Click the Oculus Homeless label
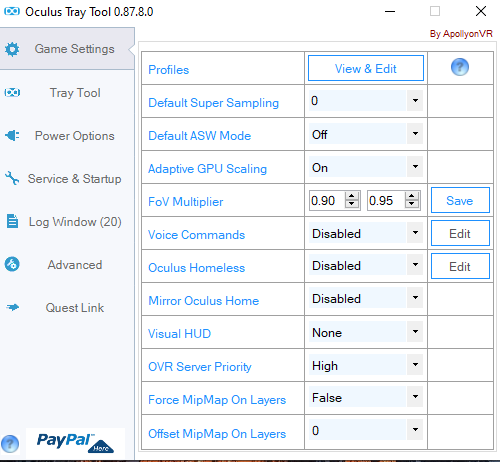This screenshot has width=500, height=462. 196,268
